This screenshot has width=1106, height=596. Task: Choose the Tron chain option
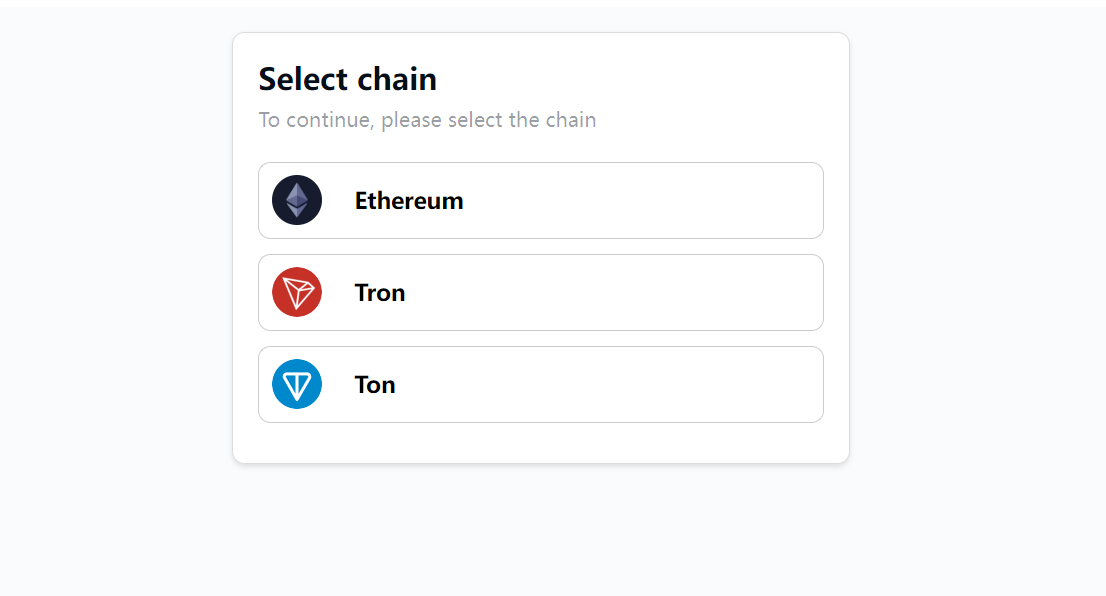(540, 292)
